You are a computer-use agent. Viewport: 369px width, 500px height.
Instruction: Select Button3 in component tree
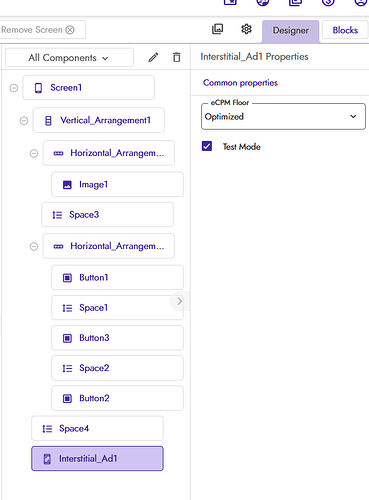click(x=117, y=338)
